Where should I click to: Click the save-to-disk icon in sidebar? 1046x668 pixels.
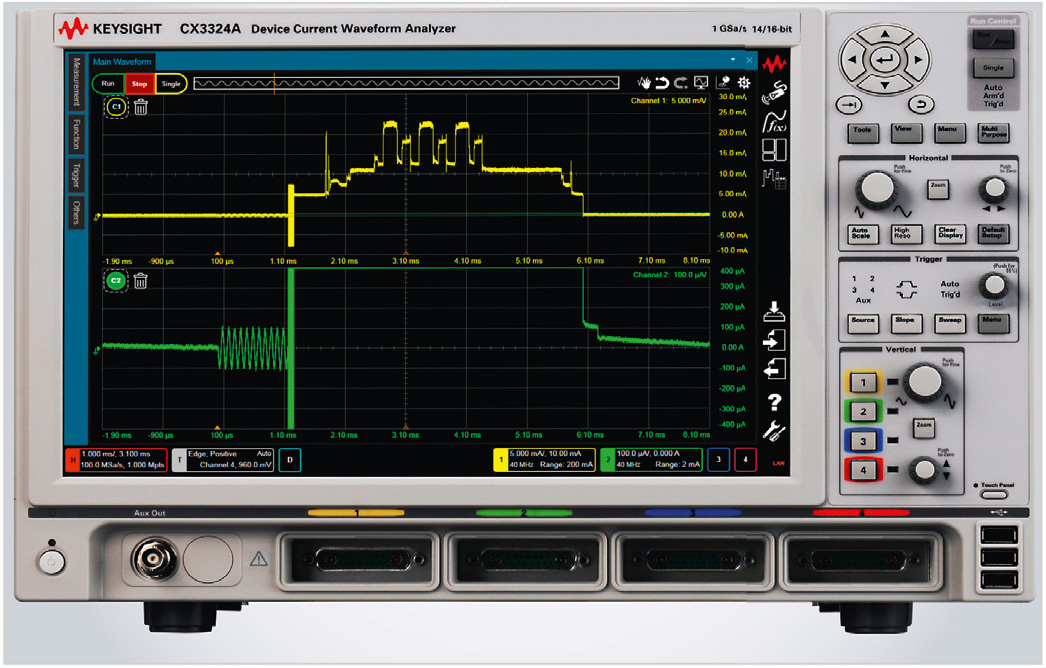coord(774,312)
